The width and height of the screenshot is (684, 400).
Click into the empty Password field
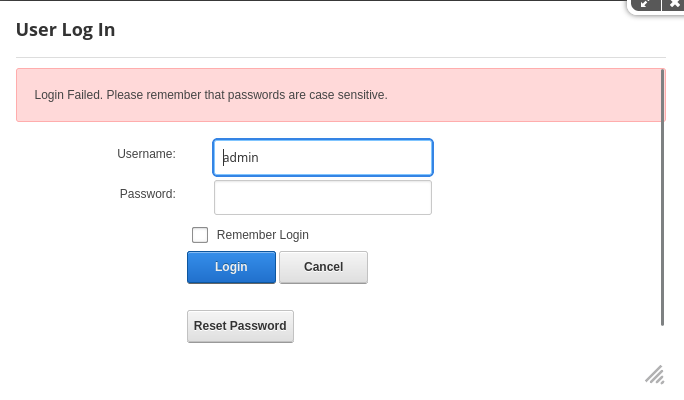[x=323, y=197]
